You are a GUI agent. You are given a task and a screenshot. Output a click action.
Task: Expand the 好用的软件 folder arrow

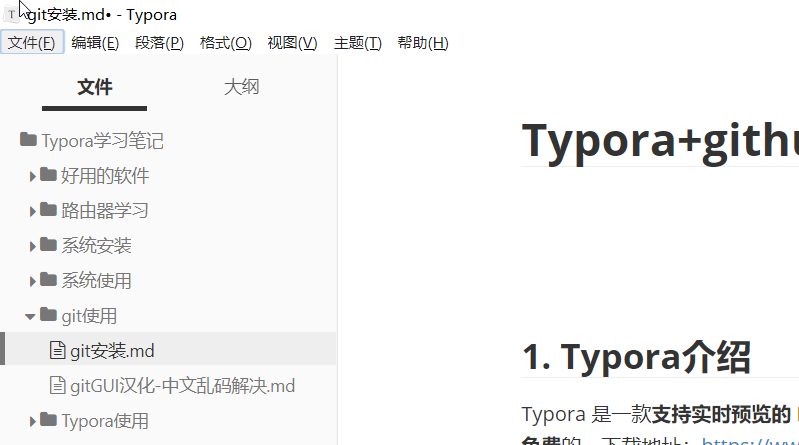(x=33, y=176)
